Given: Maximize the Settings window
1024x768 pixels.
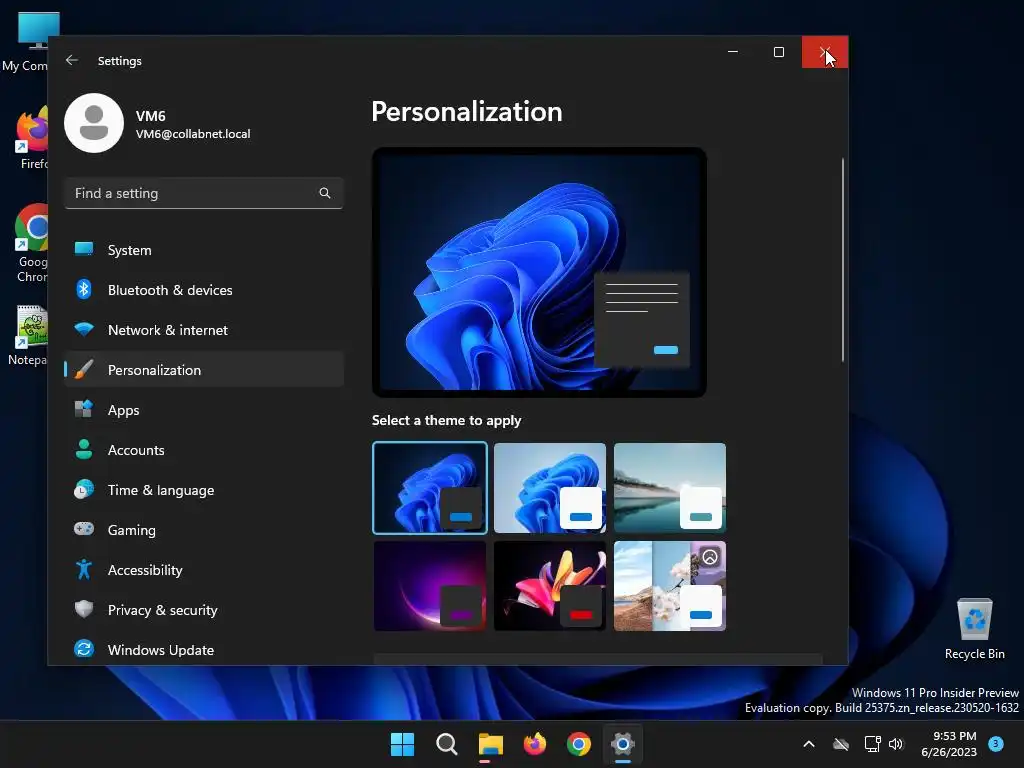Looking at the screenshot, I should click(778, 52).
